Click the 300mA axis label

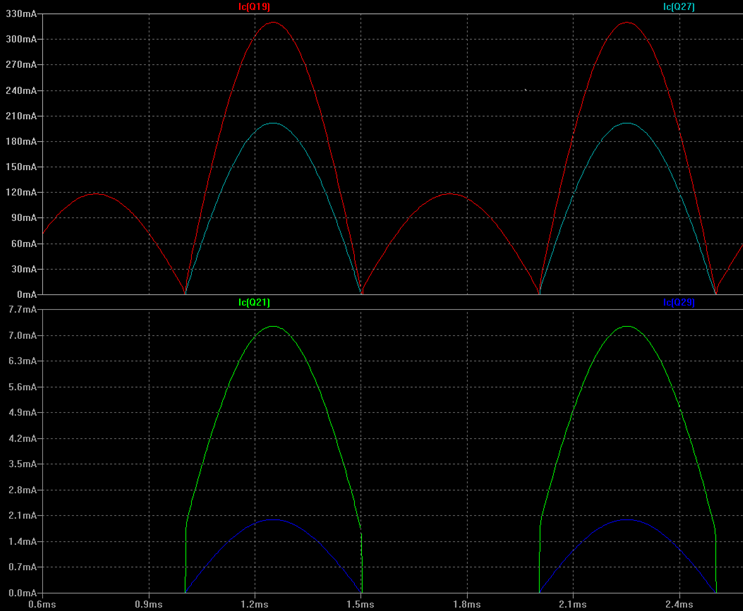pyautogui.click(x=21, y=39)
